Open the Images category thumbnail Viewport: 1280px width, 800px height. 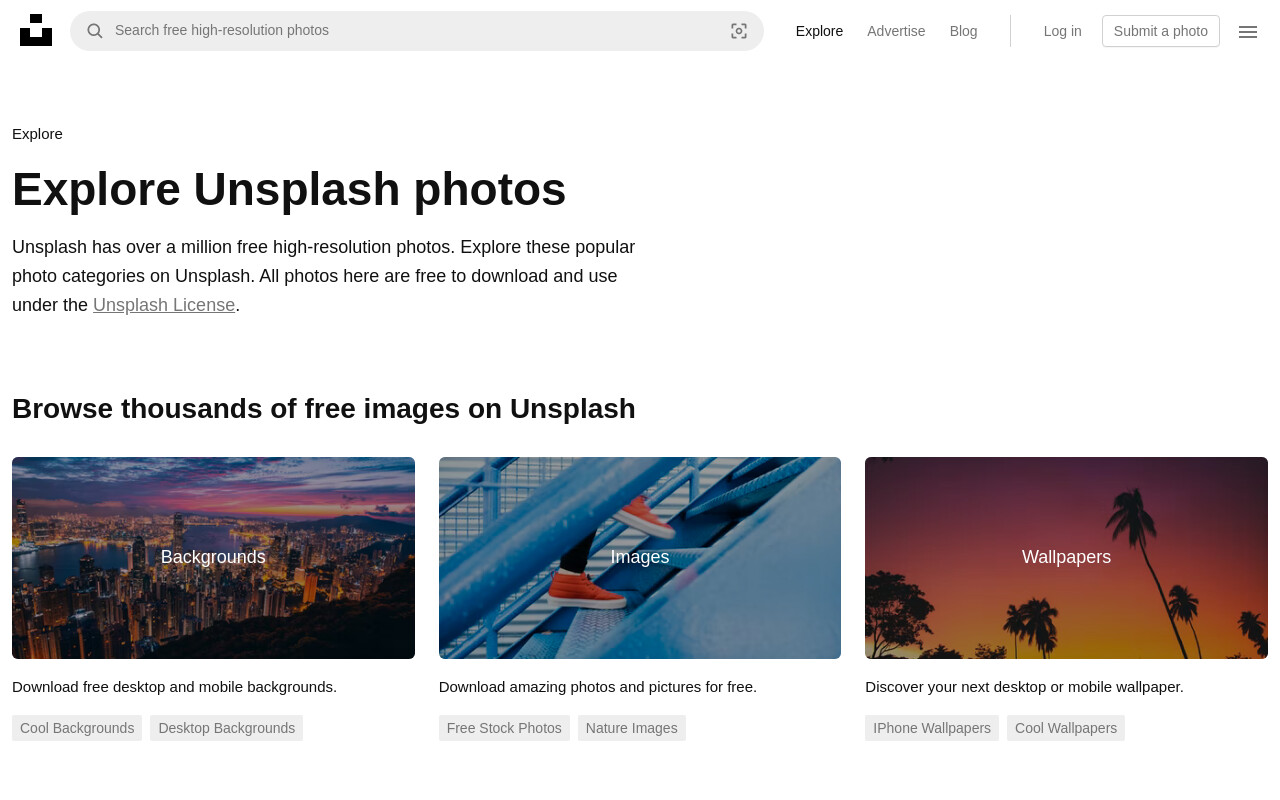click(640, 558)
